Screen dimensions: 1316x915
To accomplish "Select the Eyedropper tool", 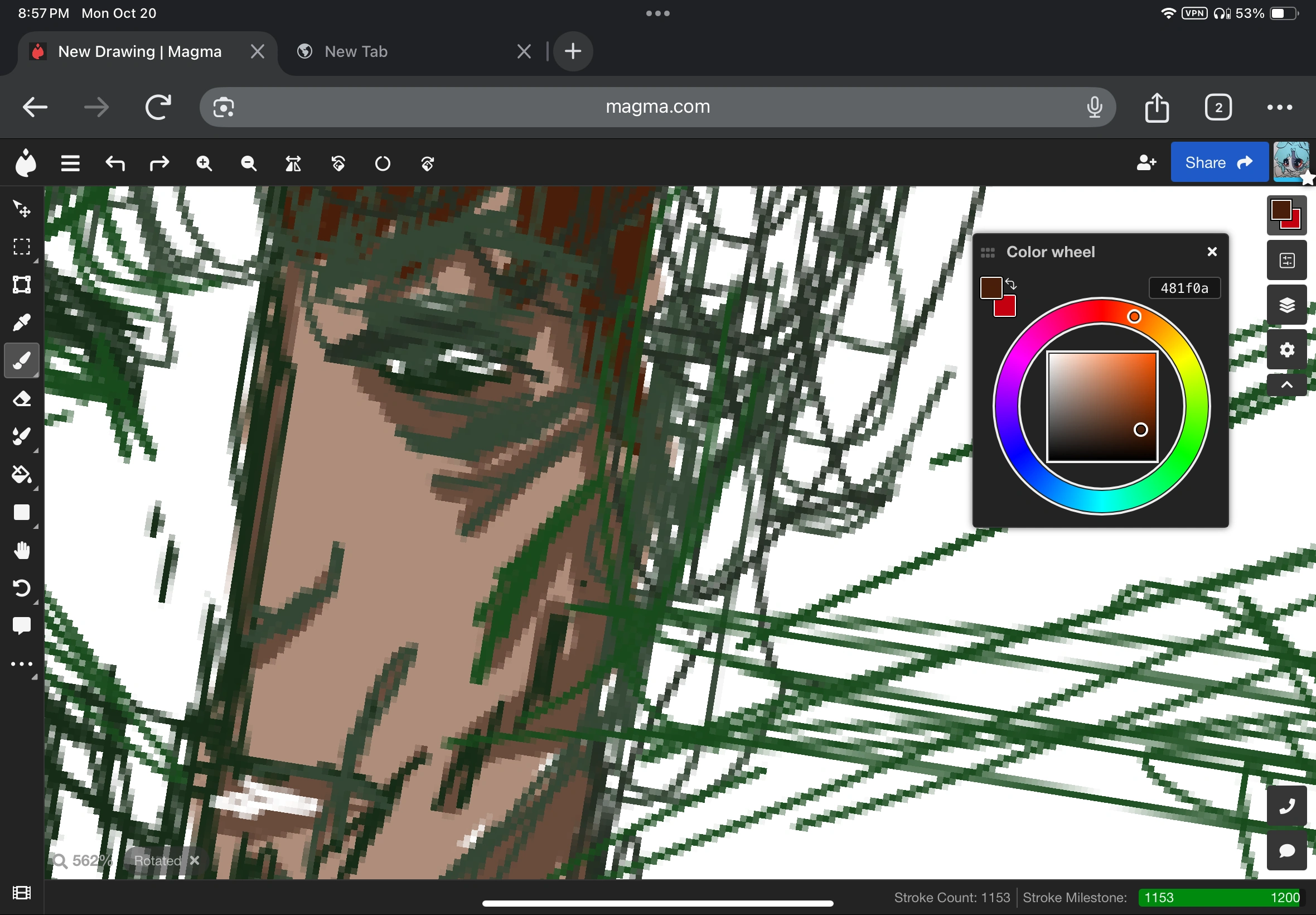I will pyautogui.click(x=21, y=323).
